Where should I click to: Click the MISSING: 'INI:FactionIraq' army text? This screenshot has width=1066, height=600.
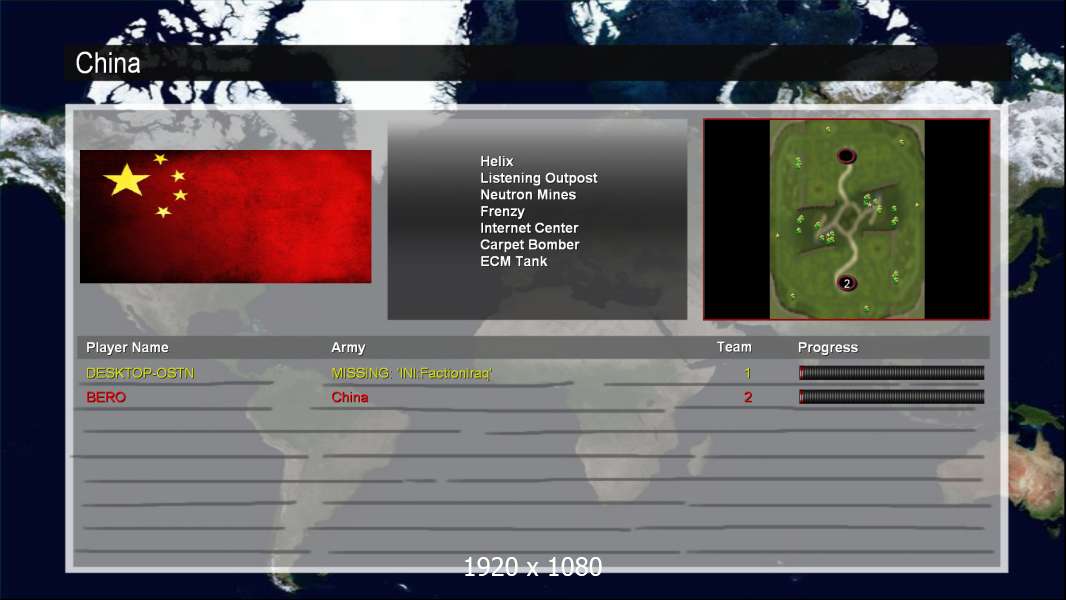click(411, 373)
